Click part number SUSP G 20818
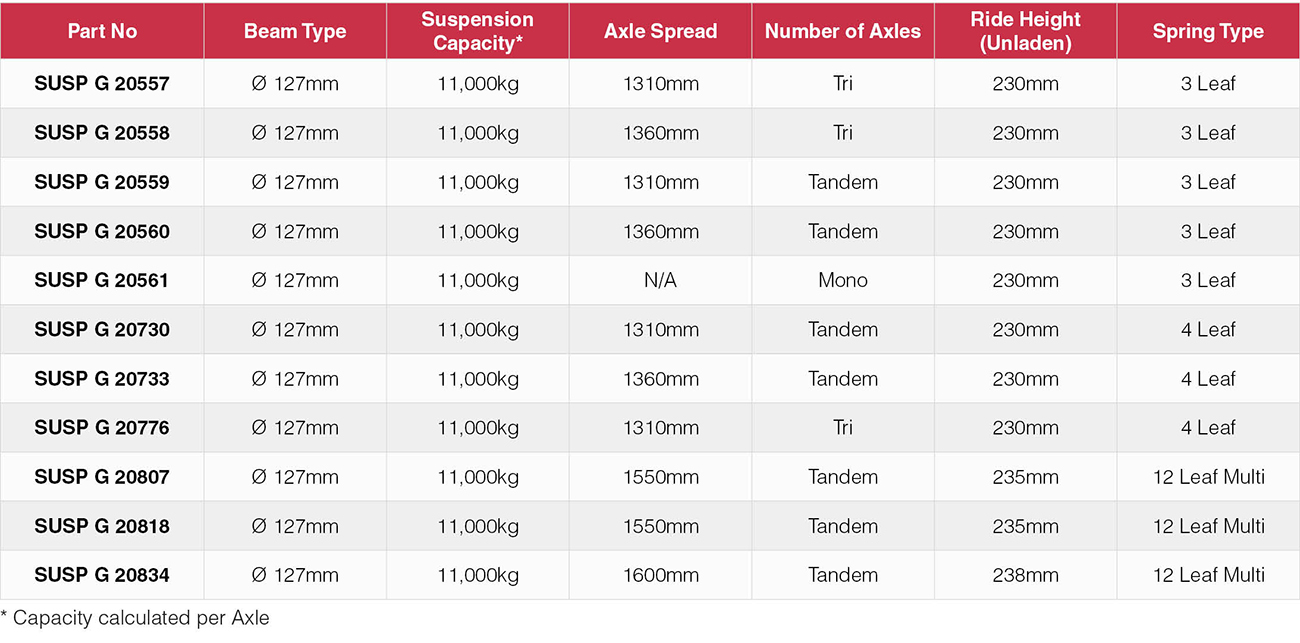This screenshot has height=643, width=1300. pyautogui.click(x=102, y=526)
